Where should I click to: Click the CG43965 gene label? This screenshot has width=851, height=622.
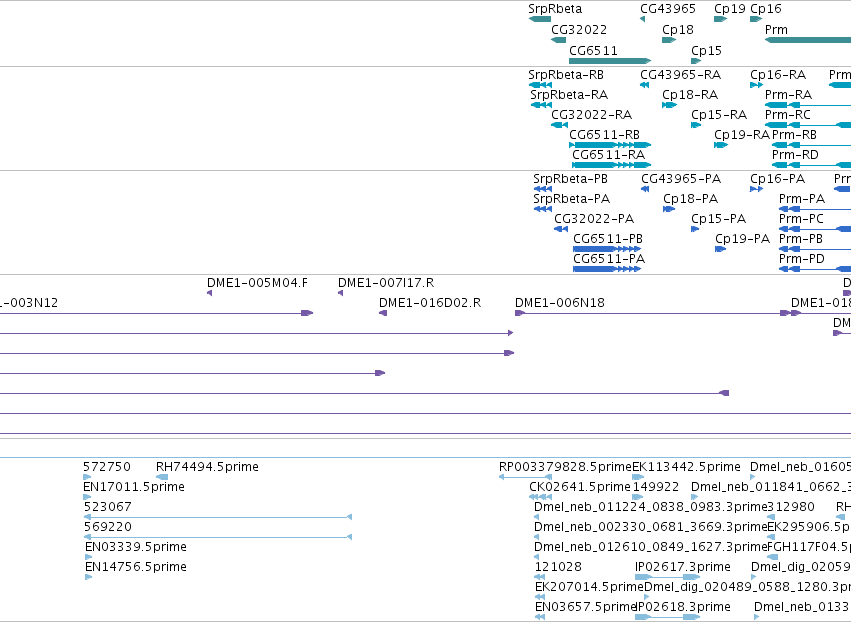coord(668,9)
